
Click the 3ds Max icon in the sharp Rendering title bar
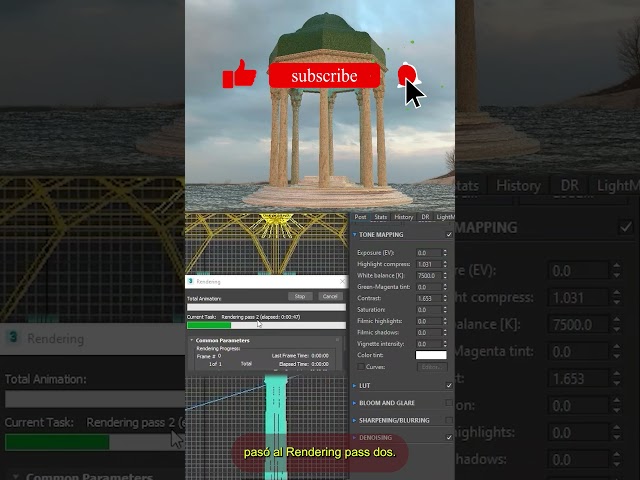190,281
